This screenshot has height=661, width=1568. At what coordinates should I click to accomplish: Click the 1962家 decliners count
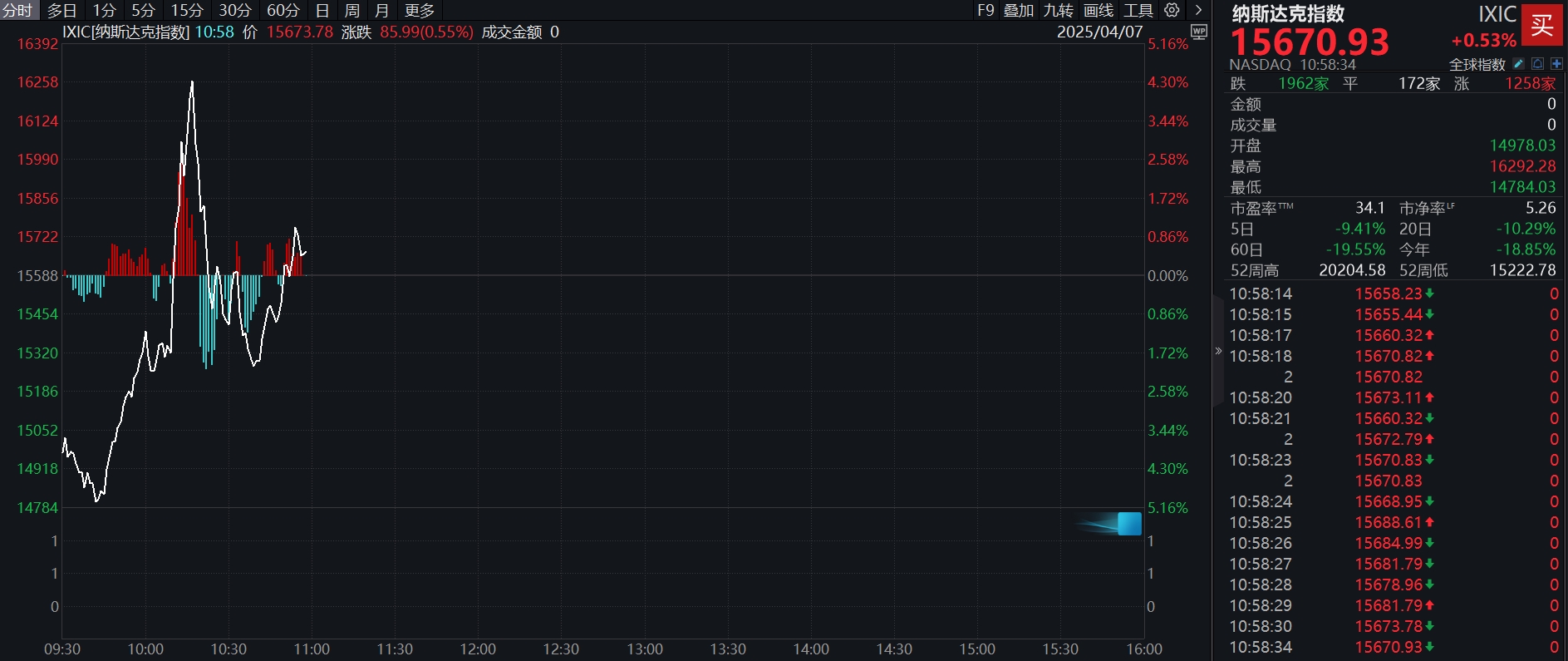(1304, 83)
